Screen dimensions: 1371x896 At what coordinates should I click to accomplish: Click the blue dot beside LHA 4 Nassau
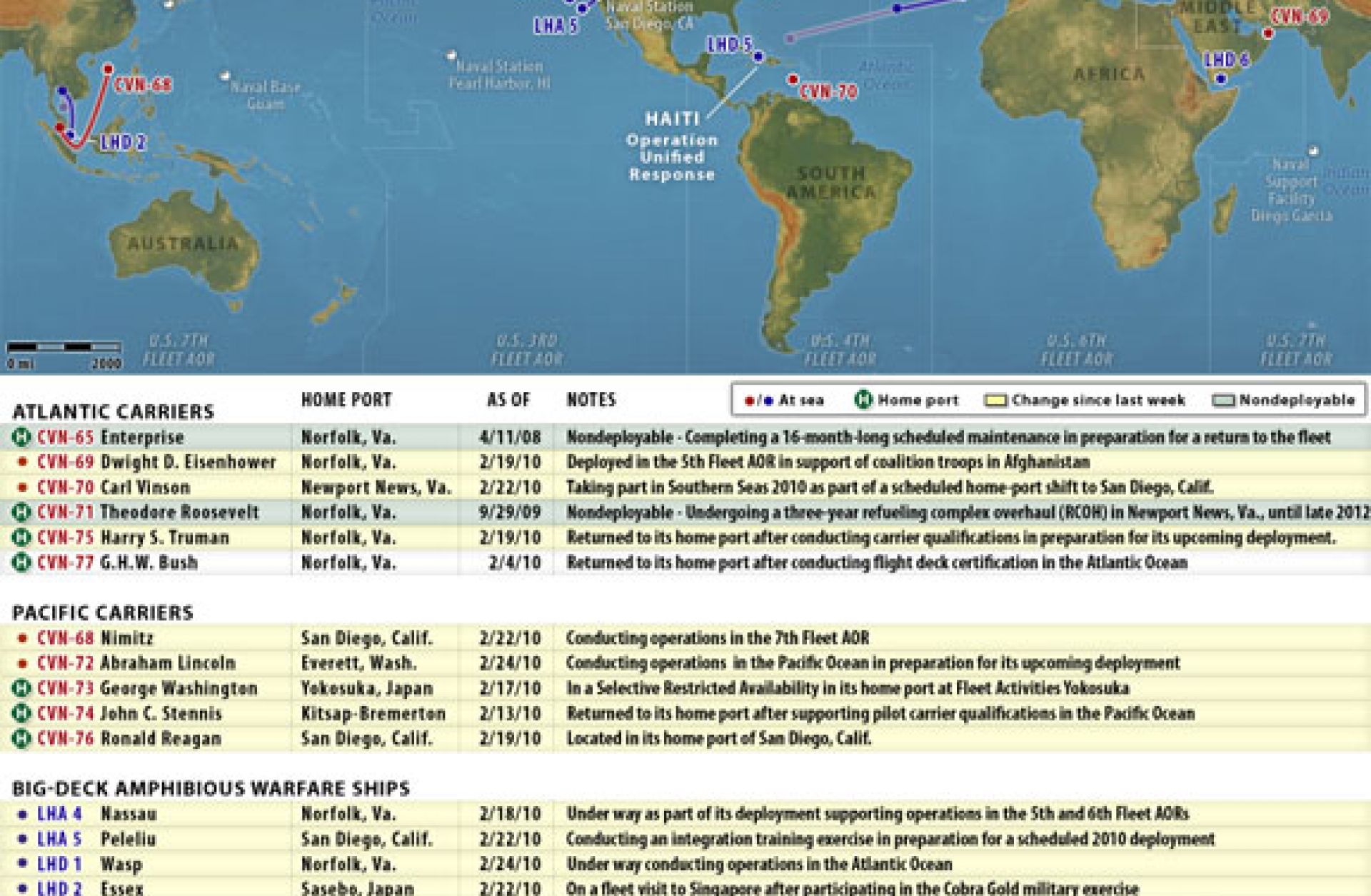tap(22, 814)
